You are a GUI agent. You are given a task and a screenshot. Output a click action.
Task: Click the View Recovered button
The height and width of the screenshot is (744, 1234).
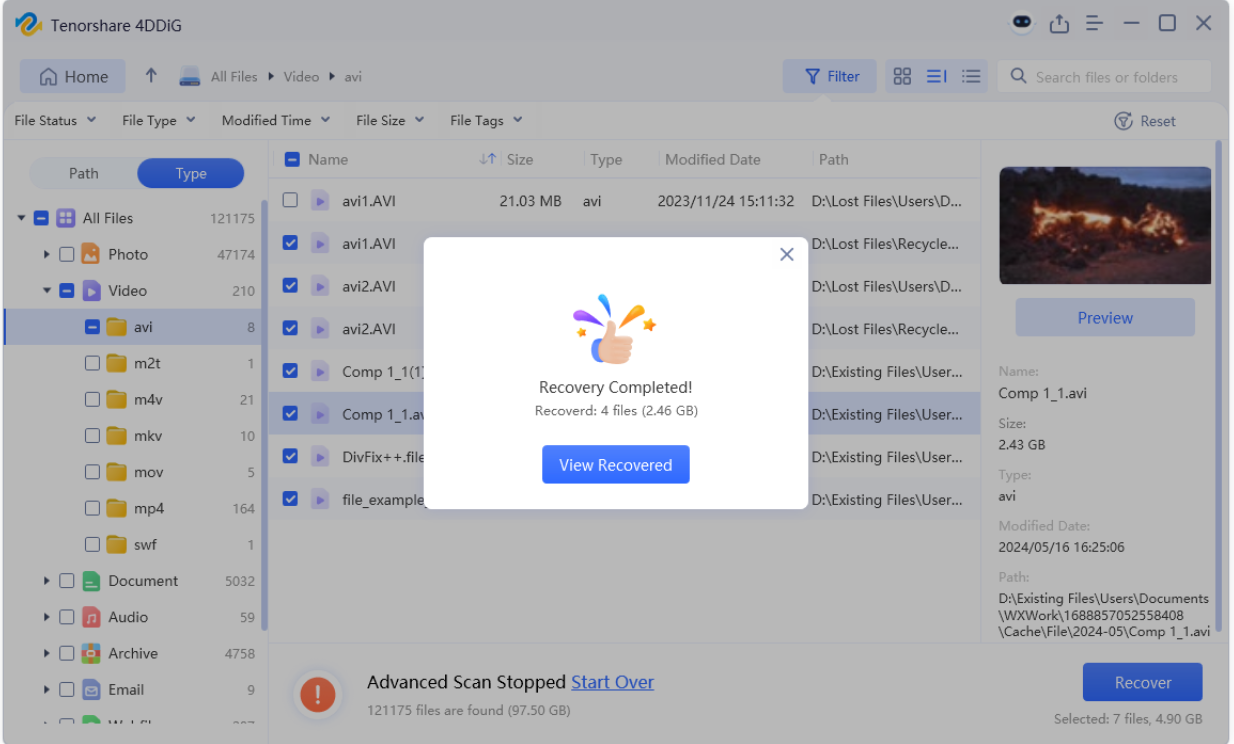615,465
